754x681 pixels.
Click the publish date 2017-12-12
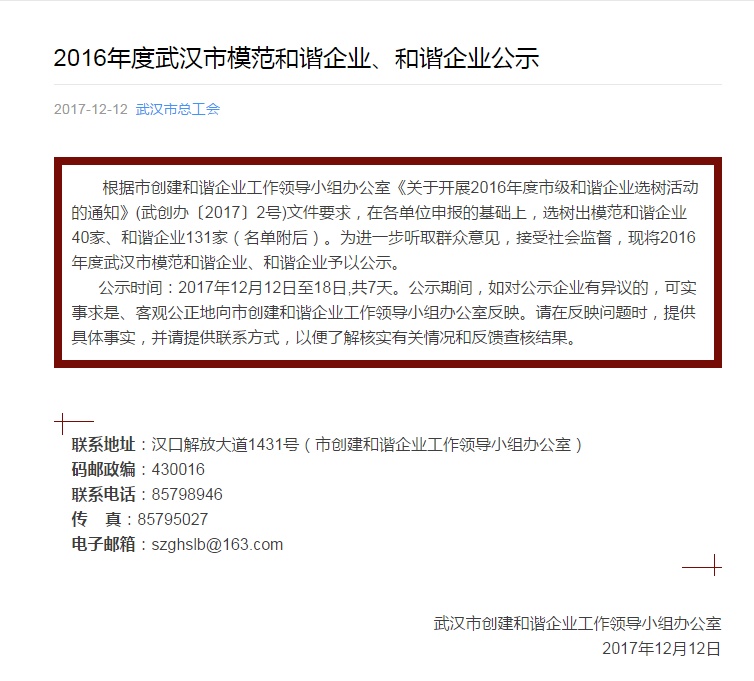point(90,109)
